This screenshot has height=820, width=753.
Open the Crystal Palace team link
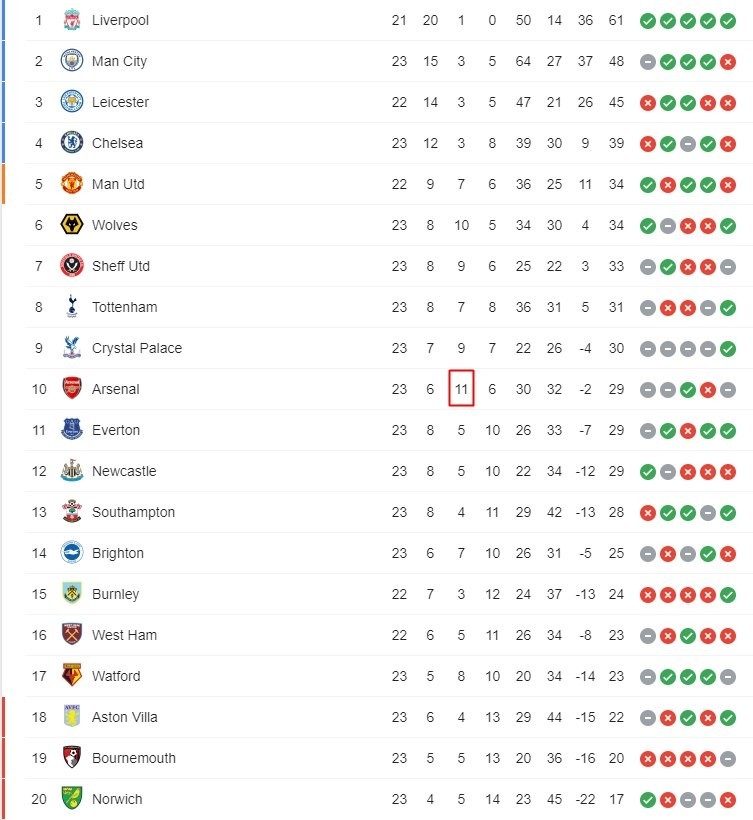(x=136, y=348)
